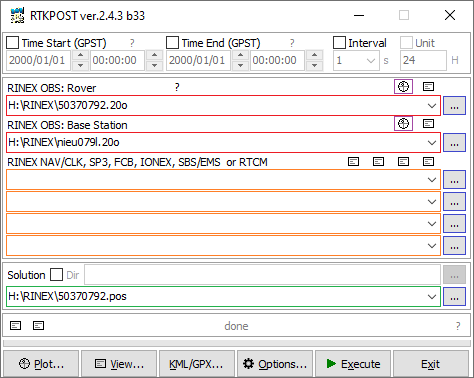Screen dimensions: 474x378
Task: Enable the Time Start (GPST) checkbox
Action: pos(13,43)
